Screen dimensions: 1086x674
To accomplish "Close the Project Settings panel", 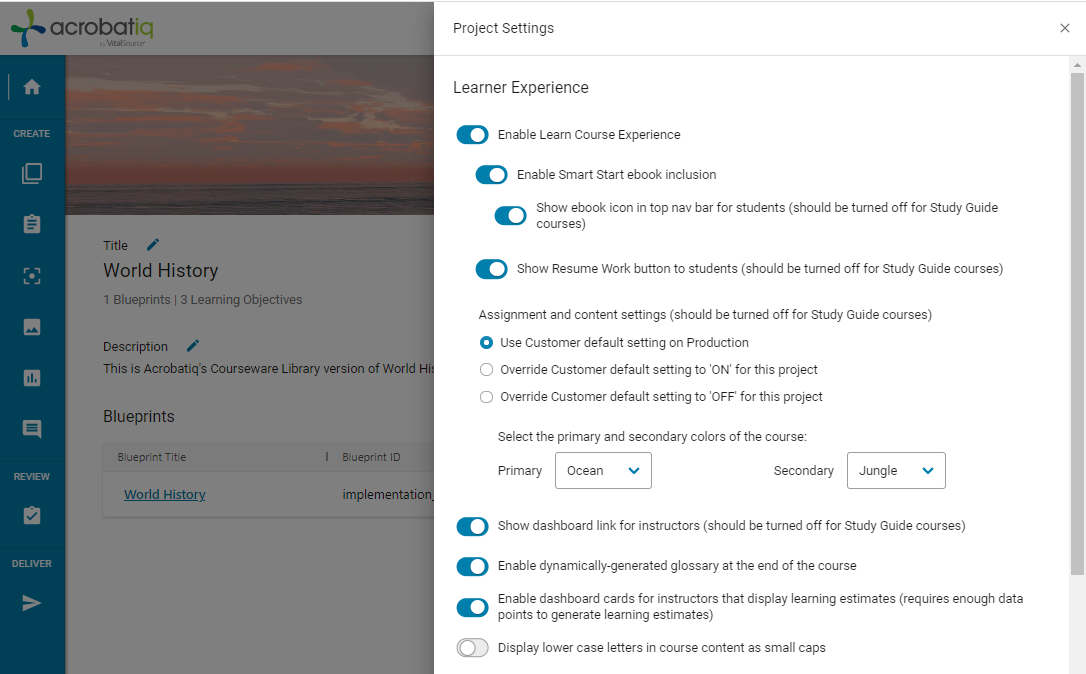I will (x=1065, y=28).
